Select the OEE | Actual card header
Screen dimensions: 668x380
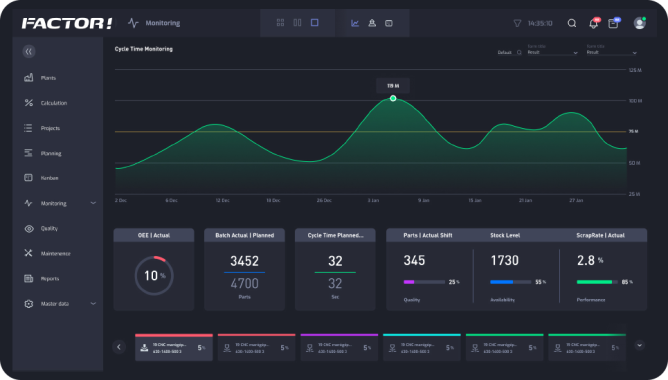coord(154,235)
